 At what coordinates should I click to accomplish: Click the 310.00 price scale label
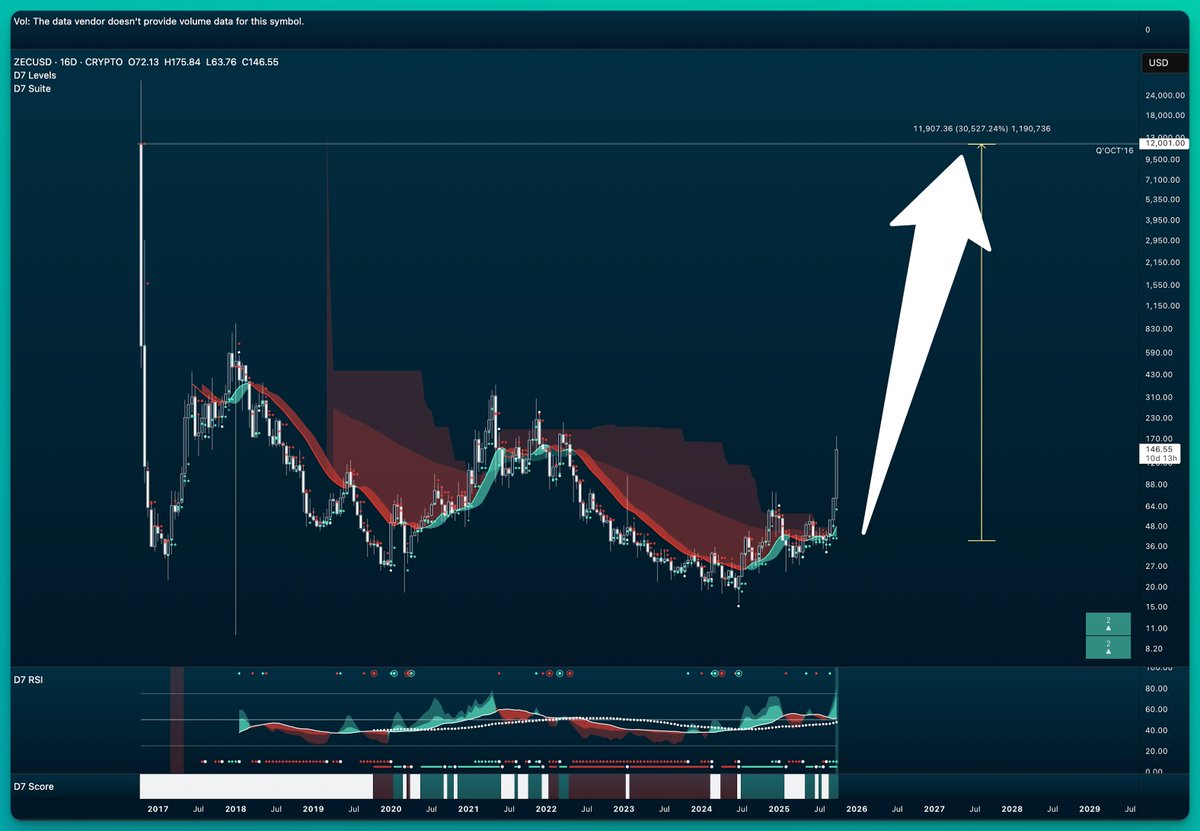[x=1159, y=397]
